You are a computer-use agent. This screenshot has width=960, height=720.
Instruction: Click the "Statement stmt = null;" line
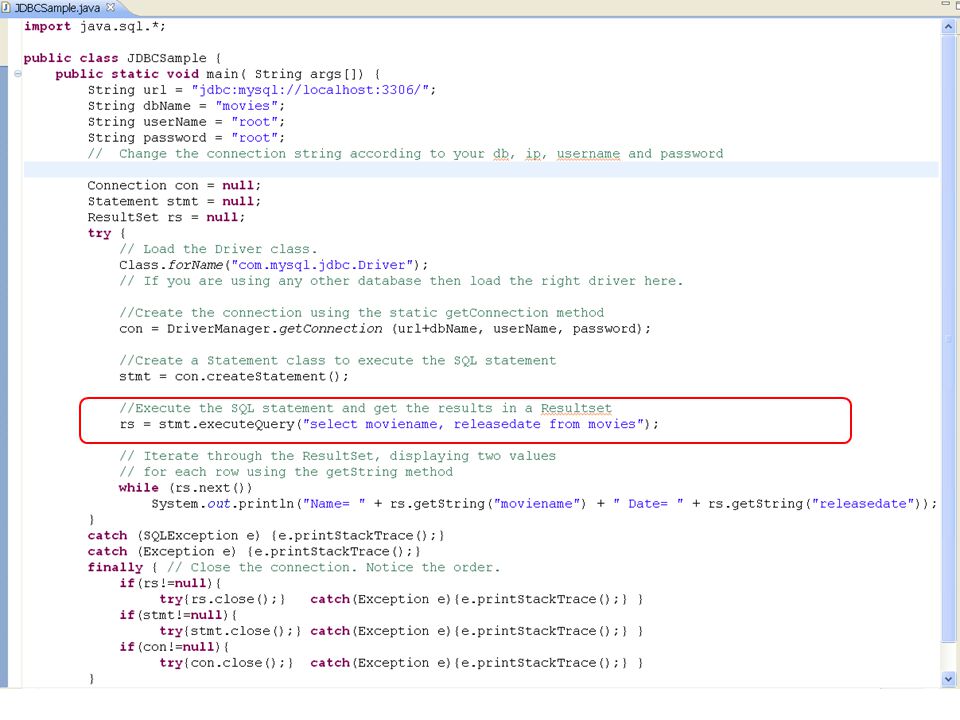[174, 201]
